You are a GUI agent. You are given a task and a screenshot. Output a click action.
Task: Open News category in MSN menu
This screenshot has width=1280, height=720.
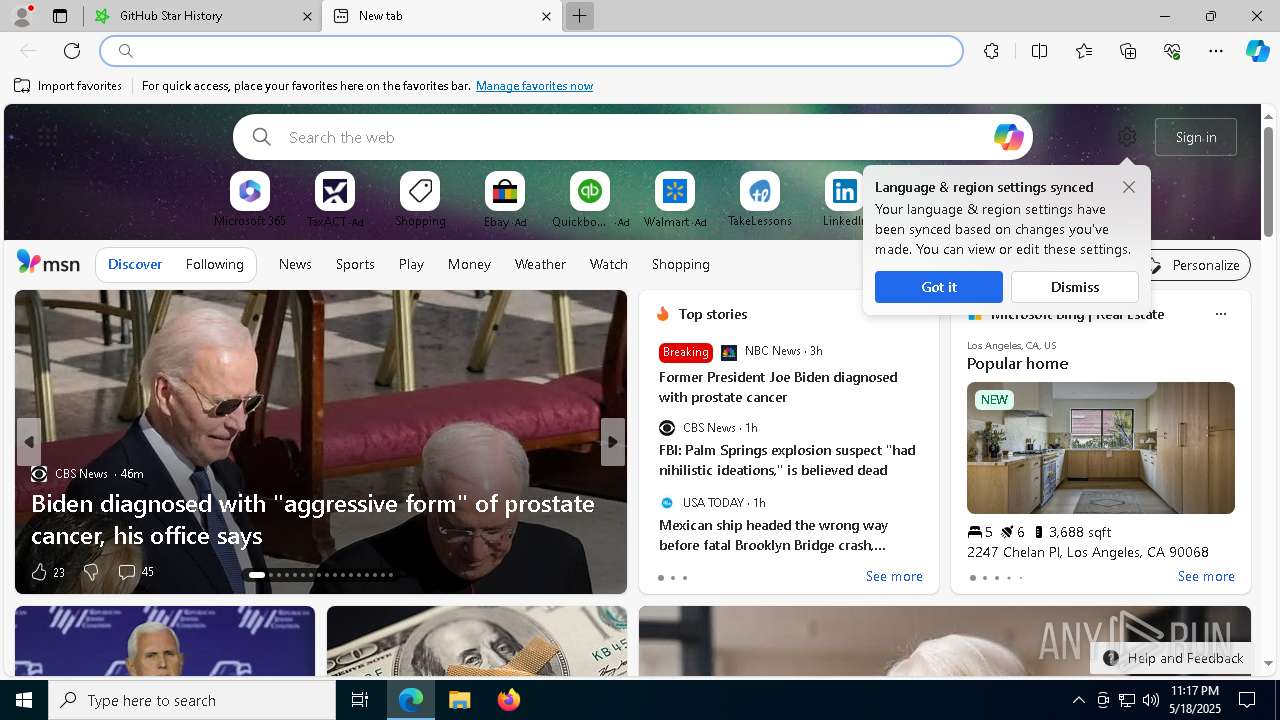click(x=295, y=264)
